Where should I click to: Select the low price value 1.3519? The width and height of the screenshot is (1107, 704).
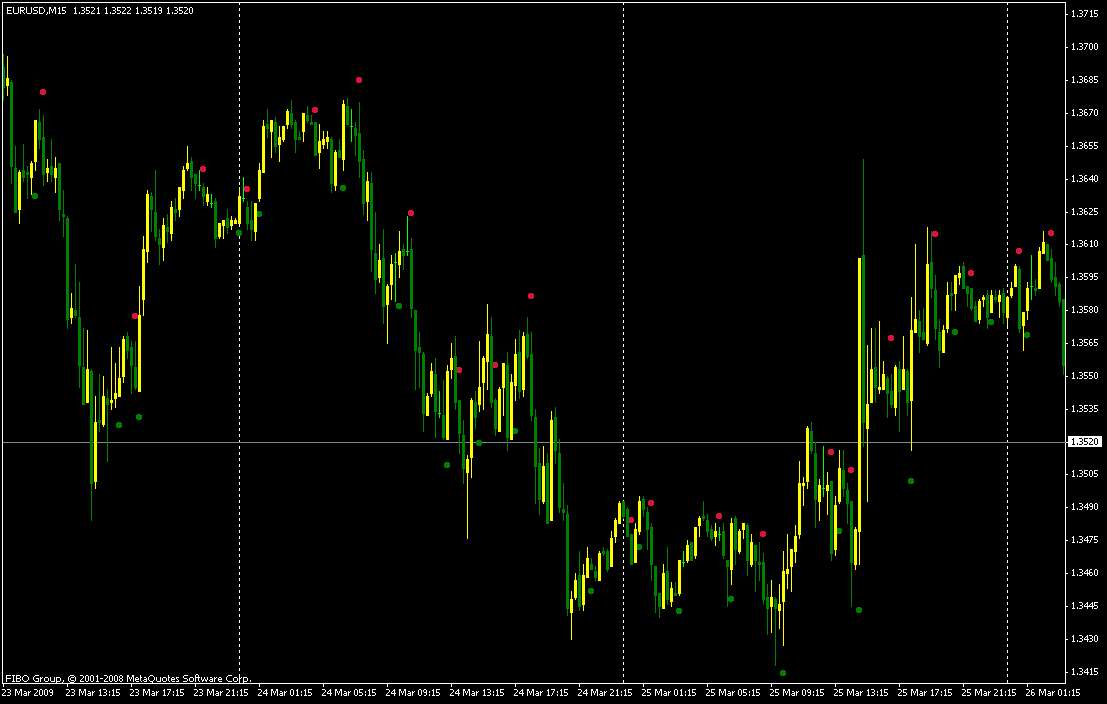(147, 11)
